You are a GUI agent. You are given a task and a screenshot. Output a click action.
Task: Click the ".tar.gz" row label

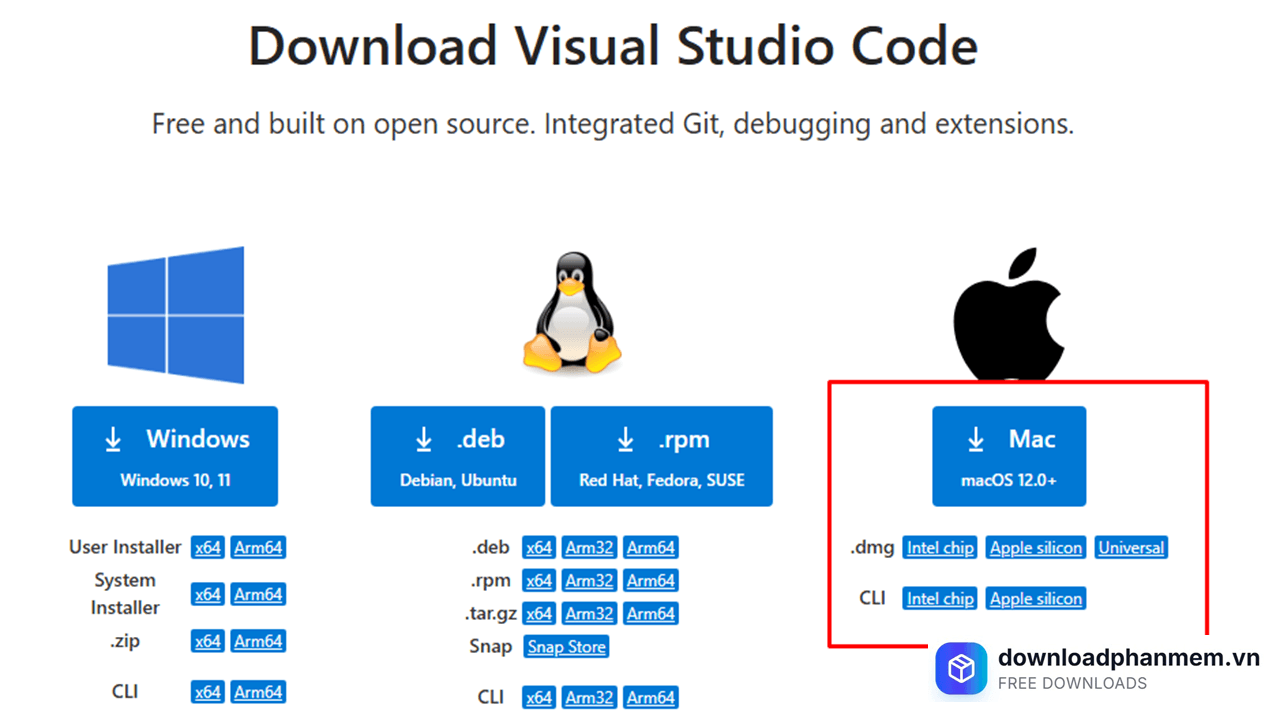pos(490,614)
